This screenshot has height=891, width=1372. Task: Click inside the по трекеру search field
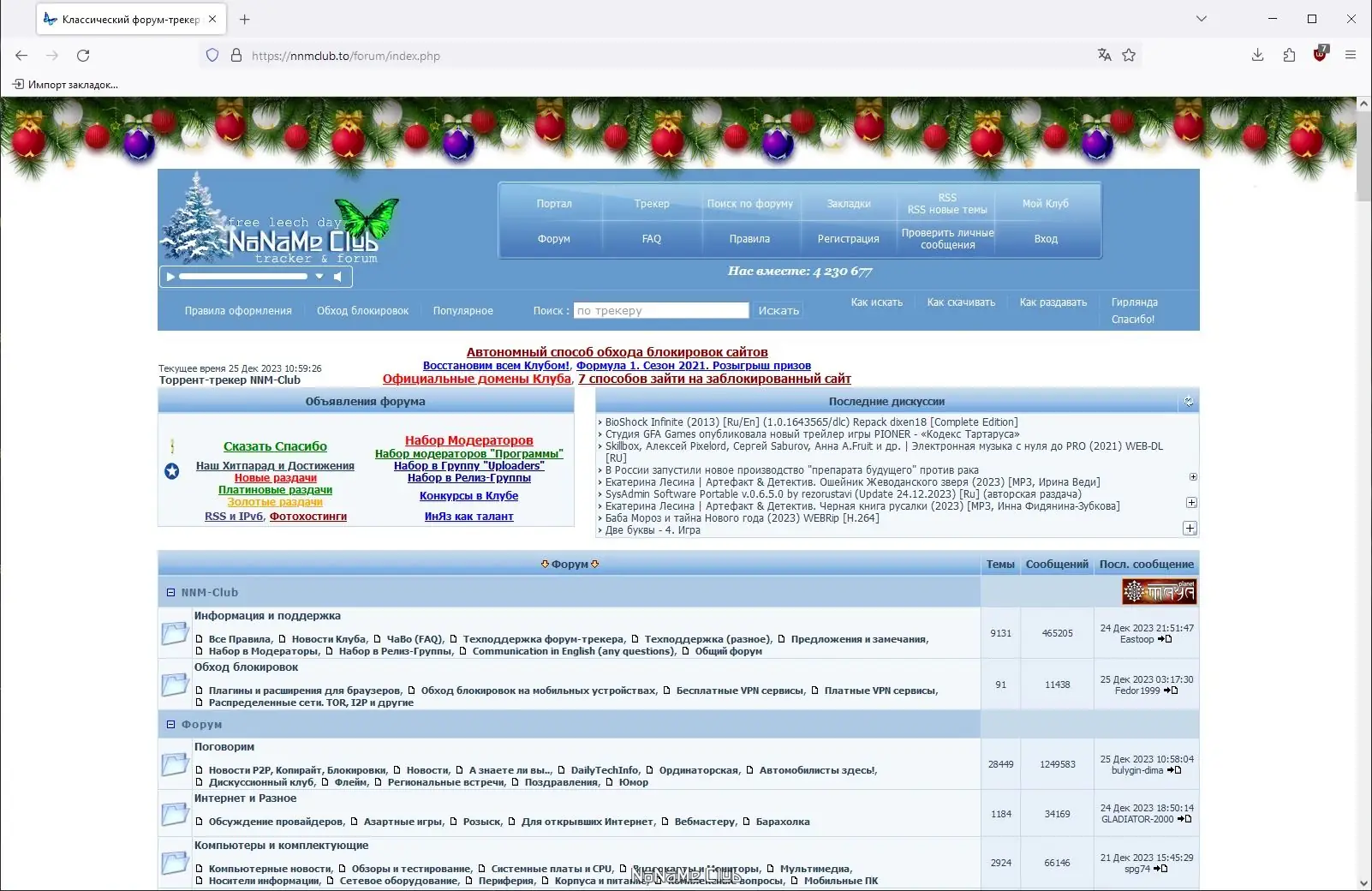(661, 310)
